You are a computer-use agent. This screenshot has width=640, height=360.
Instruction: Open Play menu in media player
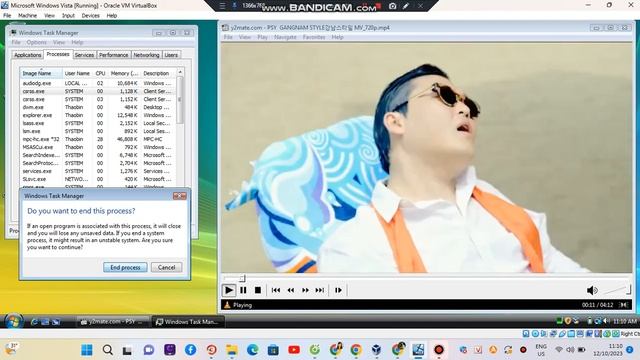262,37
